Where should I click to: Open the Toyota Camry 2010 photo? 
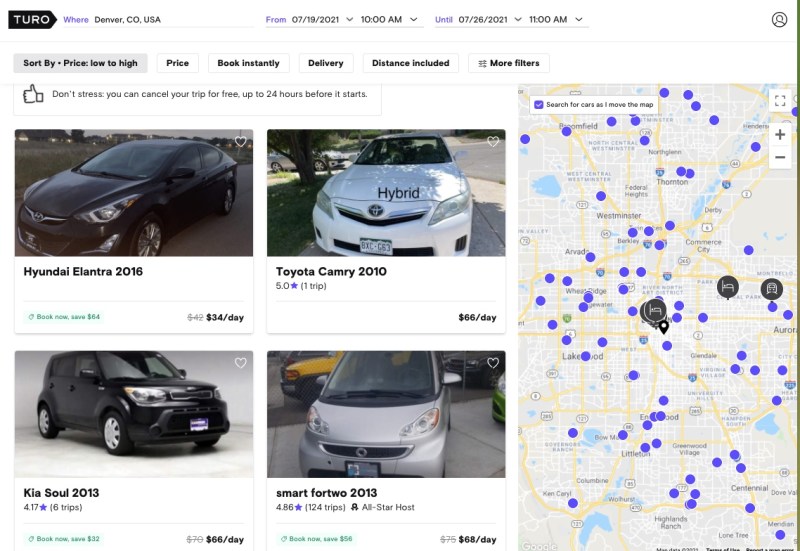point(386,193)
